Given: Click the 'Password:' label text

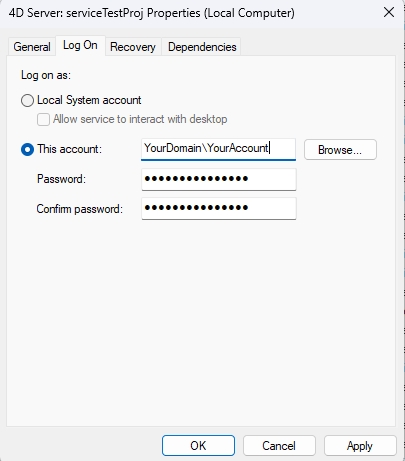Looking at the screenshot, I should pyautogui.click(x=61, y=179).
